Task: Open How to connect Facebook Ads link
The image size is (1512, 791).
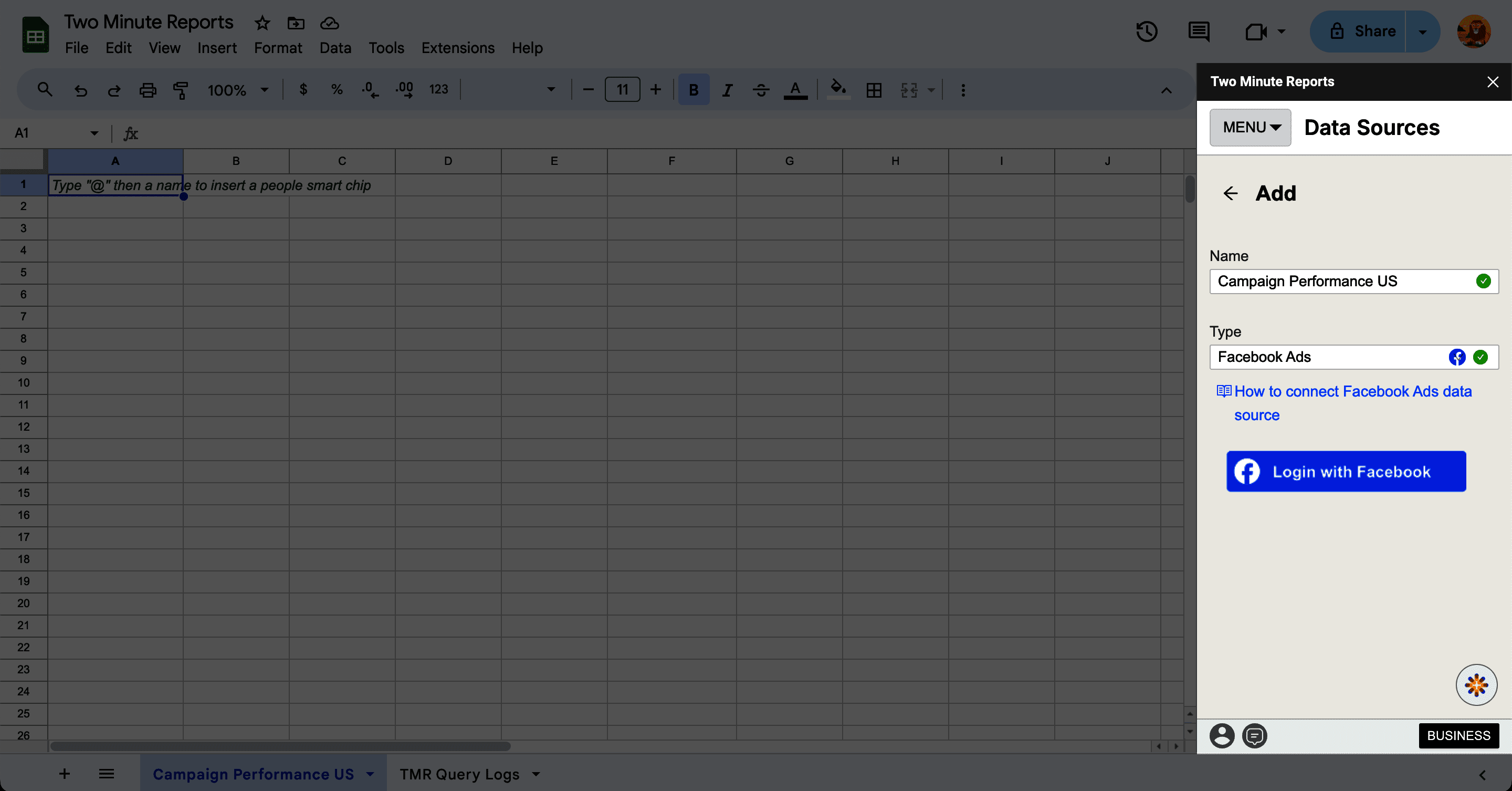Action: coord(1352,392)
